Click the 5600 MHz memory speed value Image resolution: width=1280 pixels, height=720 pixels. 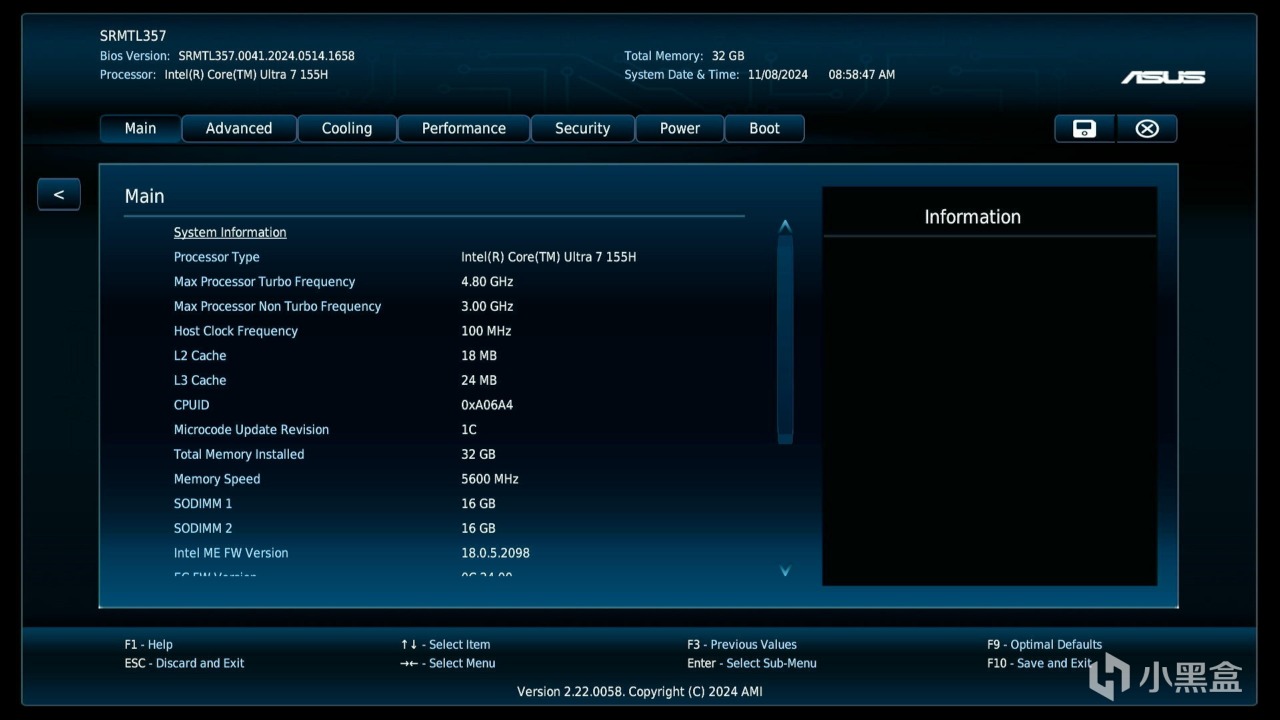[490, 479]
